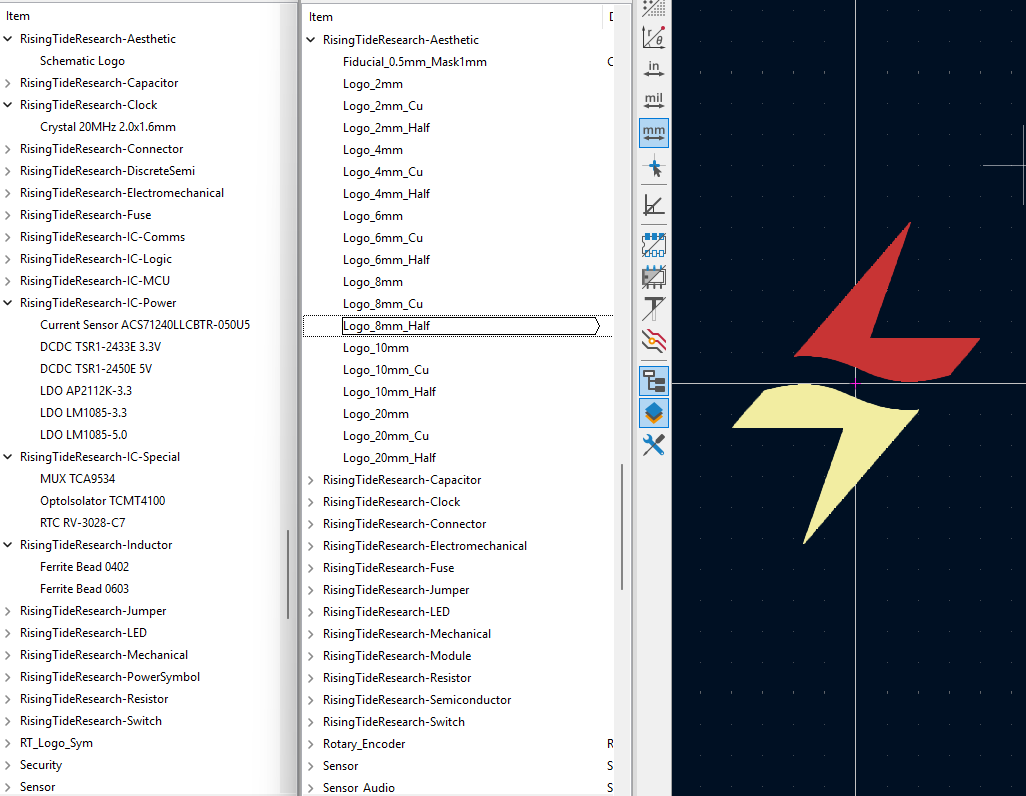
Task: Select OptoIsolator TCMT4100 symbol
Action: coord(103,501)
